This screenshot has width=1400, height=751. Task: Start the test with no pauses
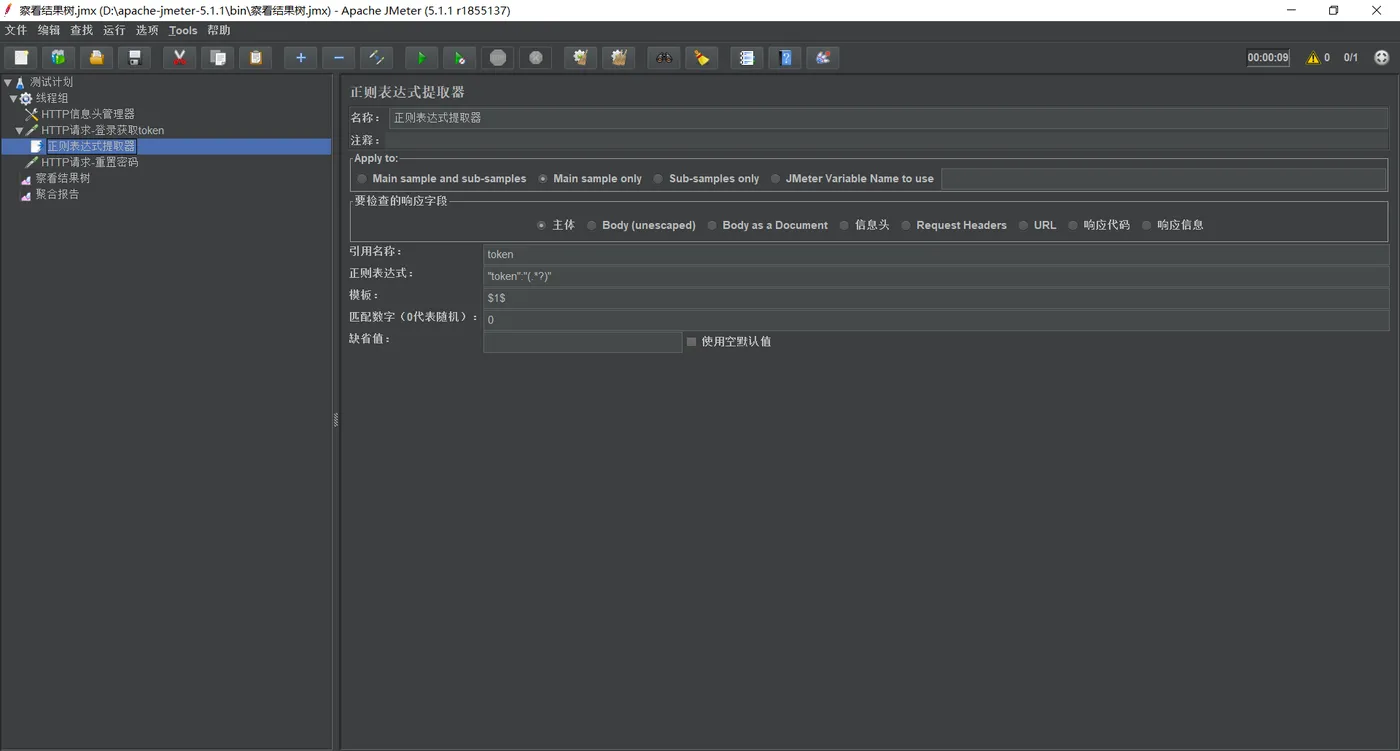[459, 58]
